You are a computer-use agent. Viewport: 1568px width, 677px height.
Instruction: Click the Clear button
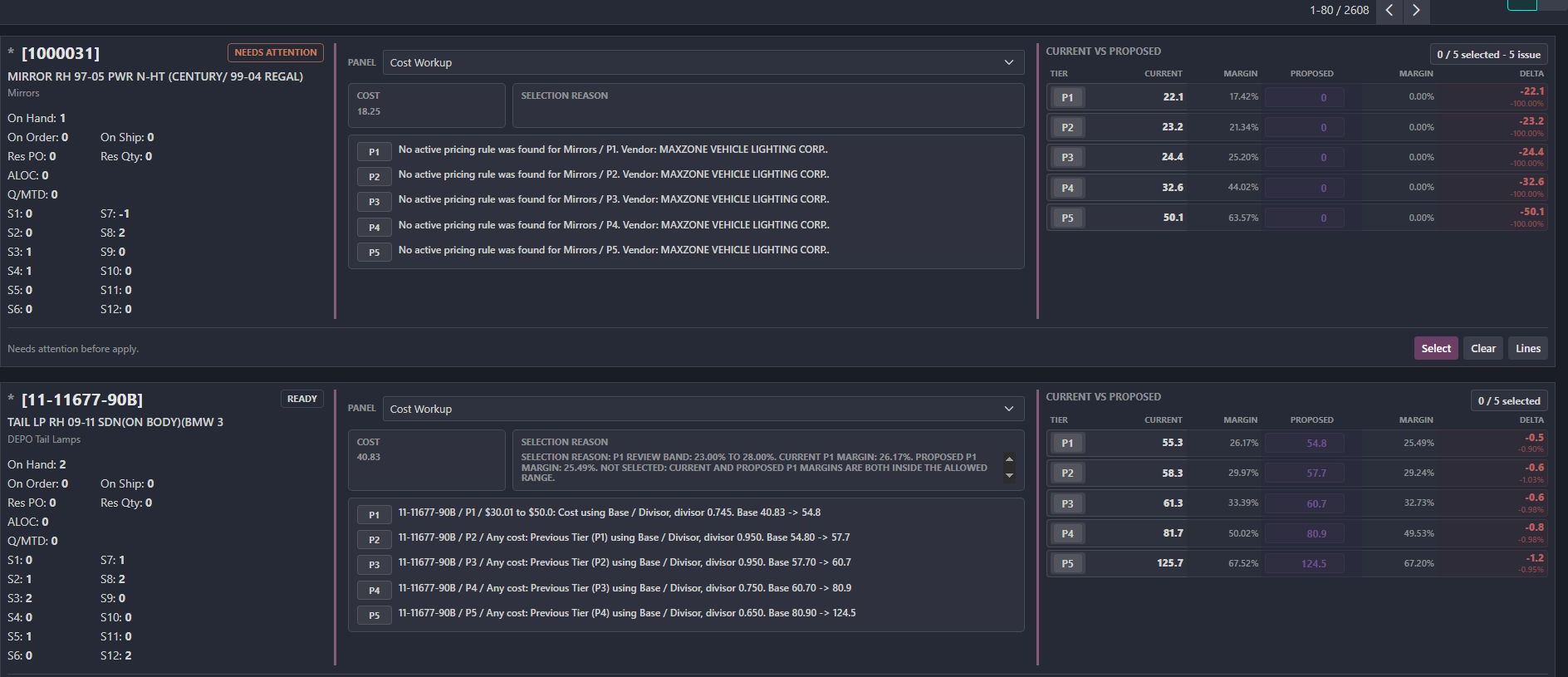coord(1483,349)
